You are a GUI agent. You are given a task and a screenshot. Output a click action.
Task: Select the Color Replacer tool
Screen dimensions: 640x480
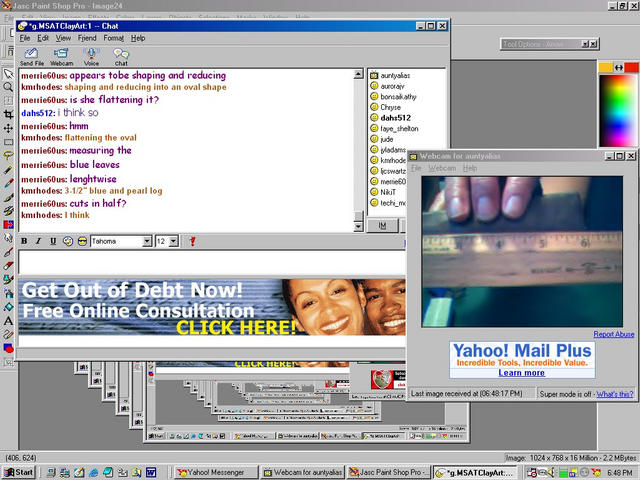tap(8, 224)
